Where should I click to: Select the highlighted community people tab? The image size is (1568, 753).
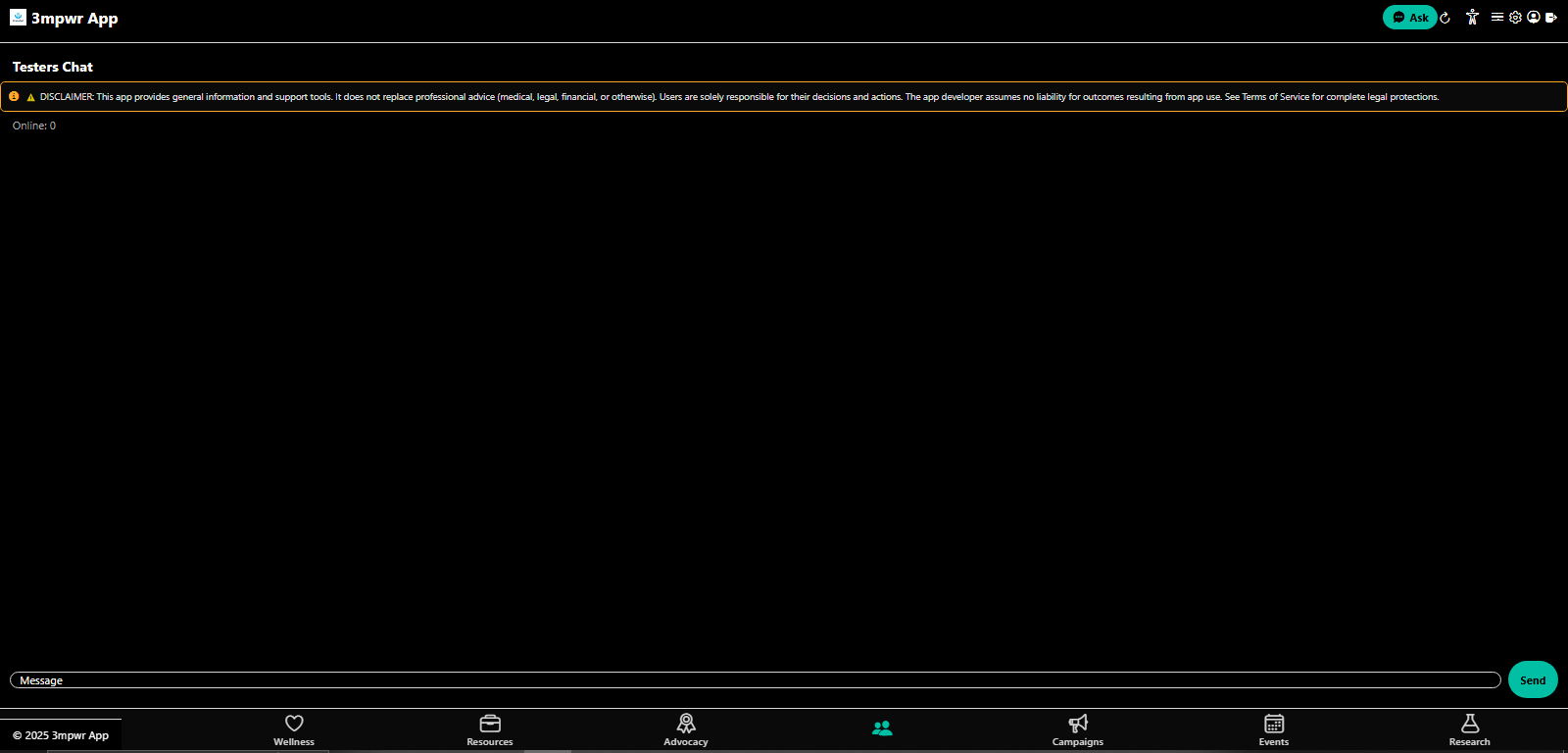pyautogui.click(x=882, y=728)
